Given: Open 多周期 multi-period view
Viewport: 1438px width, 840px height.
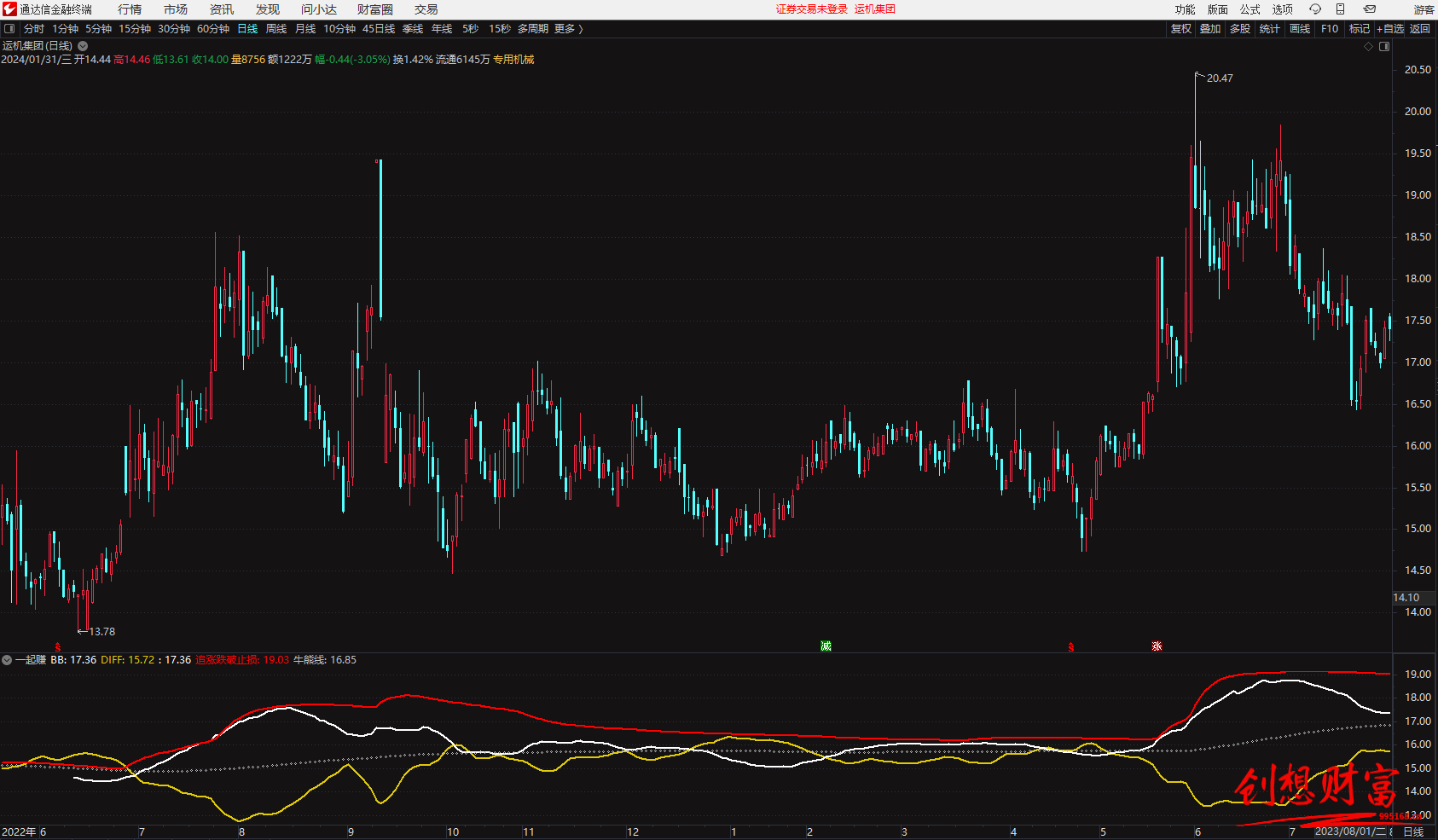Looking at the screenshot, I should click(x=533, y=29).
